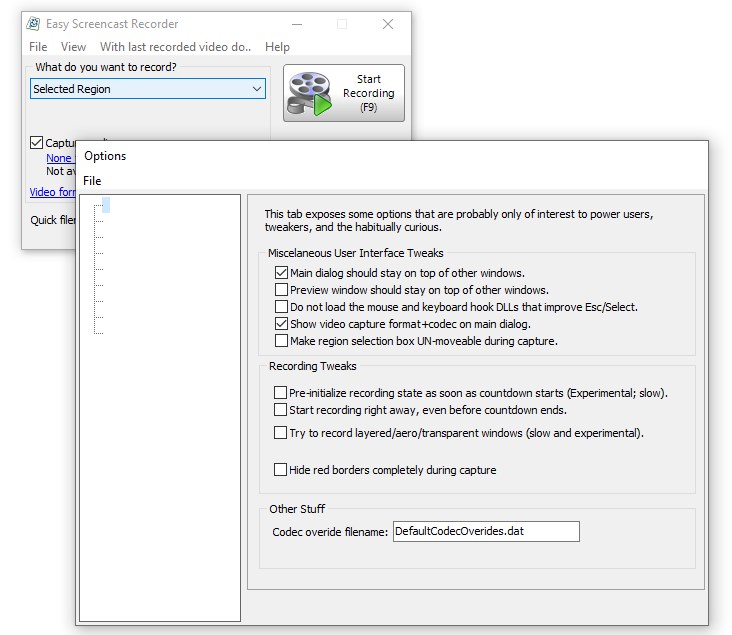732x635 pixels.
Task: Check Start recording right away option
Action: (280, 409)
